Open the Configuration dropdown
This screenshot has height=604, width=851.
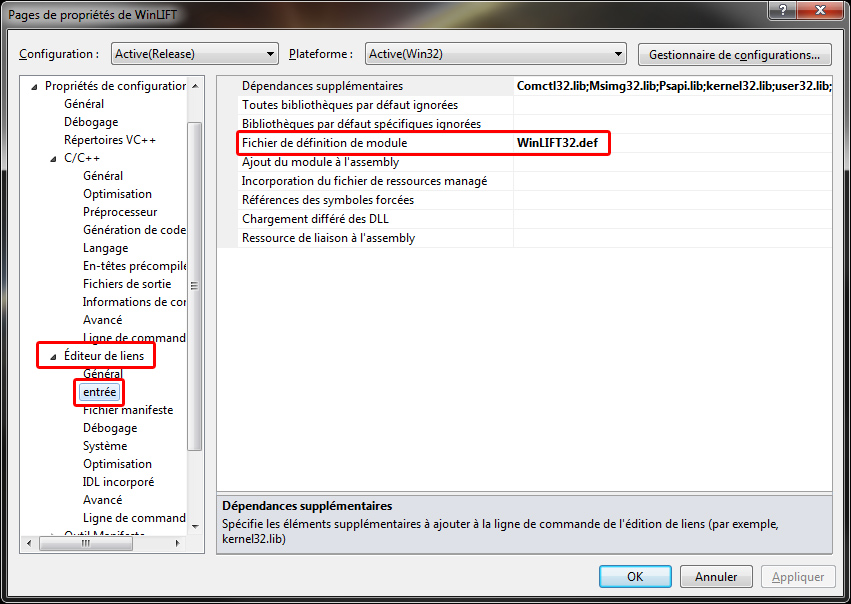click(195, 54)
